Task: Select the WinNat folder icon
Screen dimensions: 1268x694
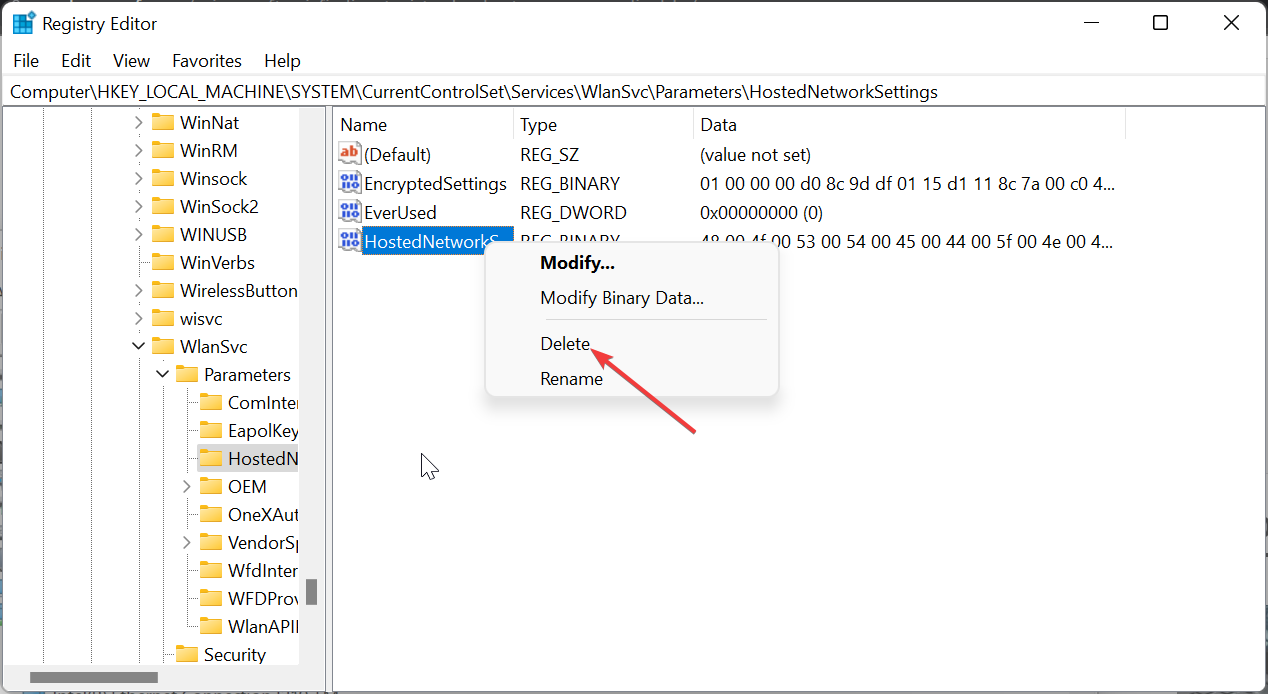Action: (x=163, y=122)
